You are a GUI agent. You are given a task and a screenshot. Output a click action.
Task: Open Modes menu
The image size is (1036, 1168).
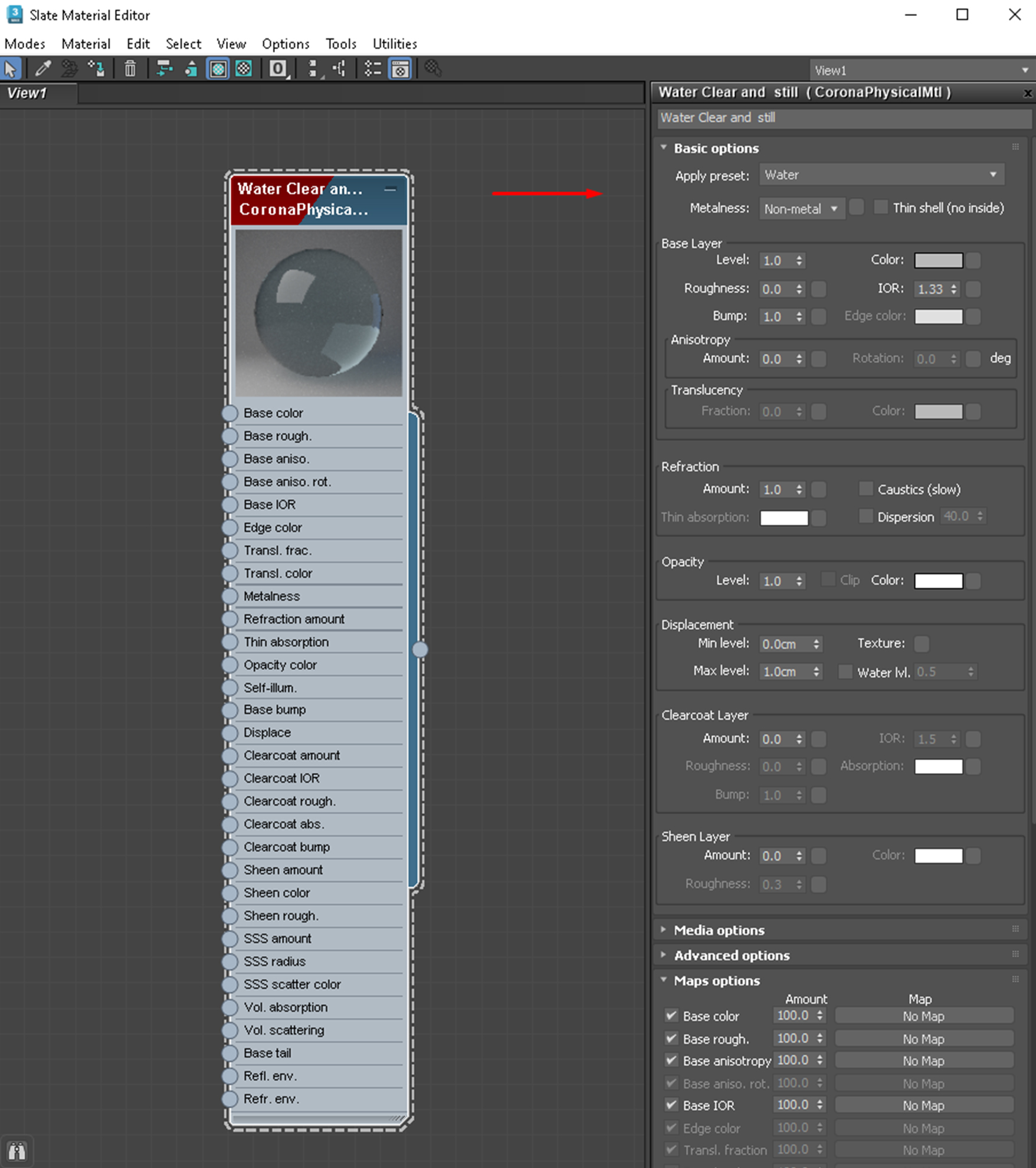click(x=25, y=44)
